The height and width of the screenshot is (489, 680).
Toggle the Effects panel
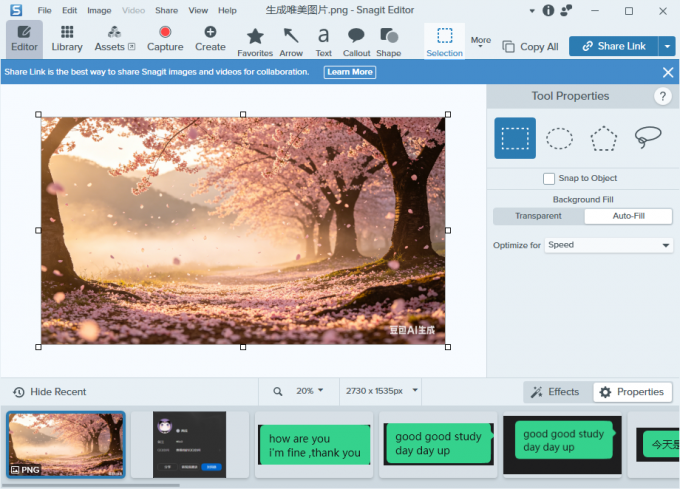point(557,392)
